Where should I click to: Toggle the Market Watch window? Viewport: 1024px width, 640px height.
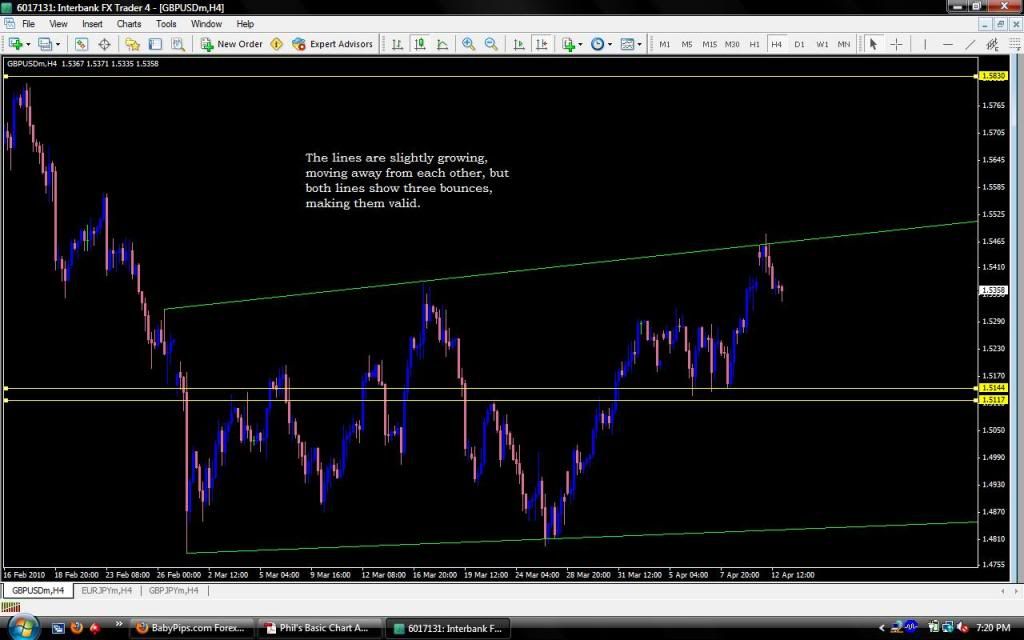point(81,44)
